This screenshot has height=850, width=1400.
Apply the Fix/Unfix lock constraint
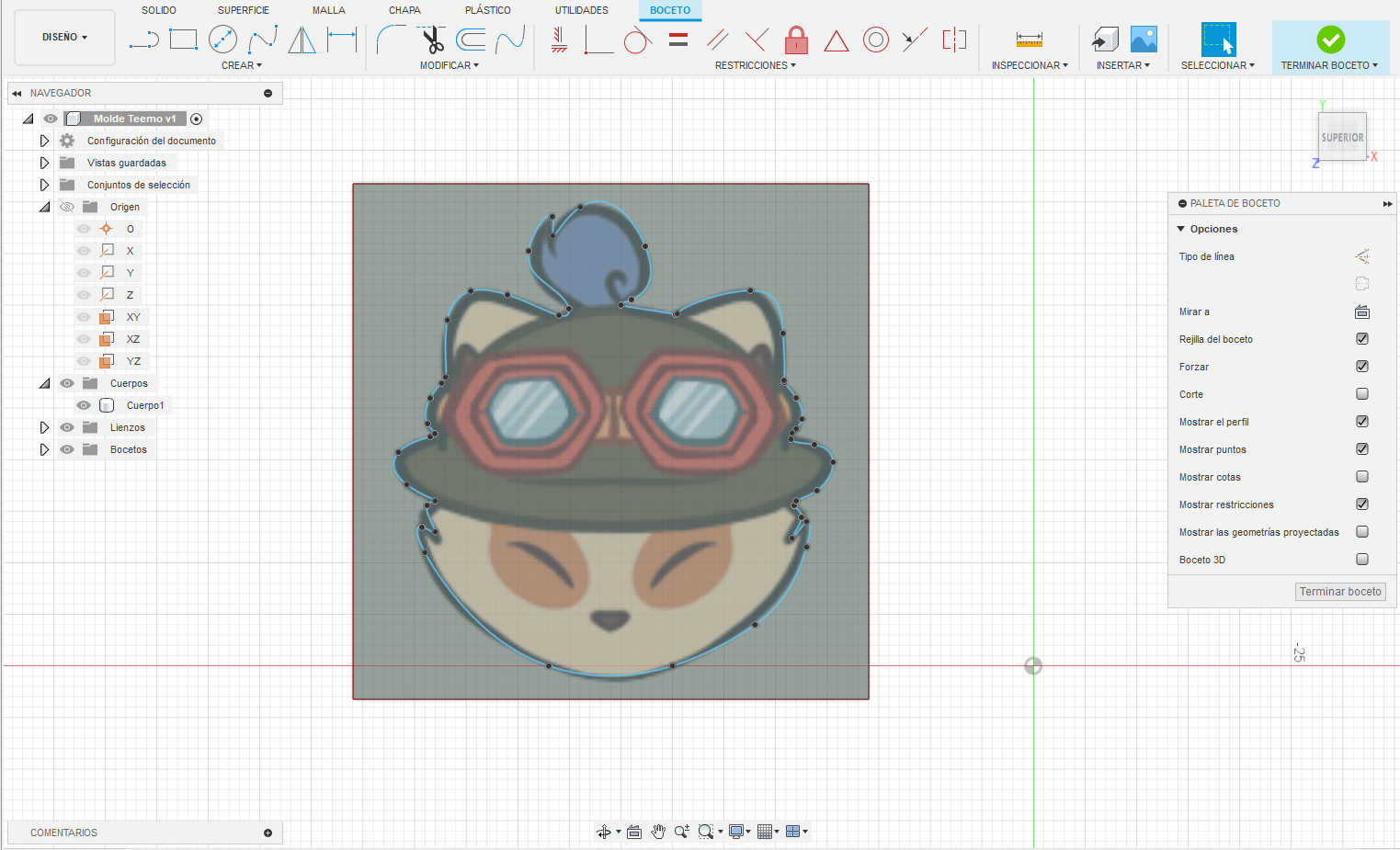[797, 40]
